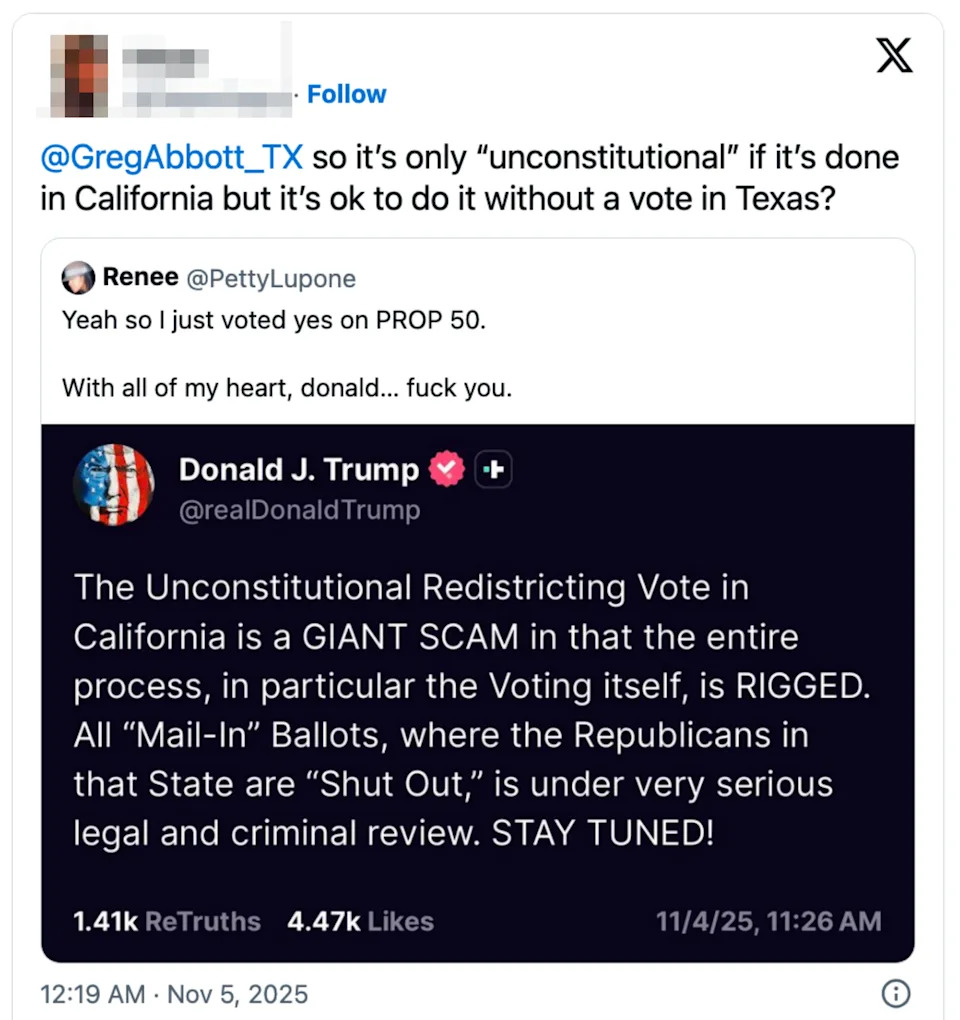This screenshot has height=1020, width=960.
Task: Click the 11/4/25, 11:26 AM post time
Action: pos(768,921)
